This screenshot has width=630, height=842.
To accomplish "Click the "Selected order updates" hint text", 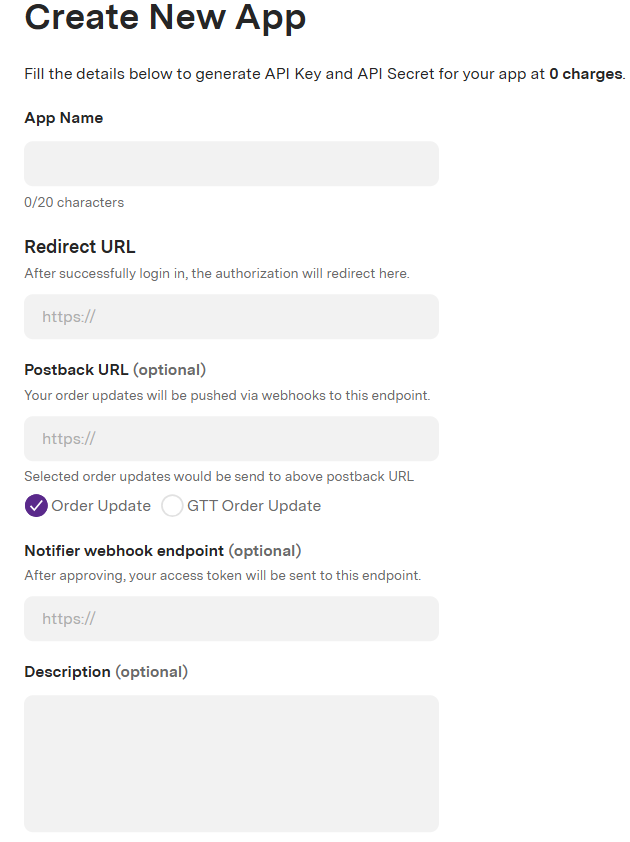I will pos(219,477).
